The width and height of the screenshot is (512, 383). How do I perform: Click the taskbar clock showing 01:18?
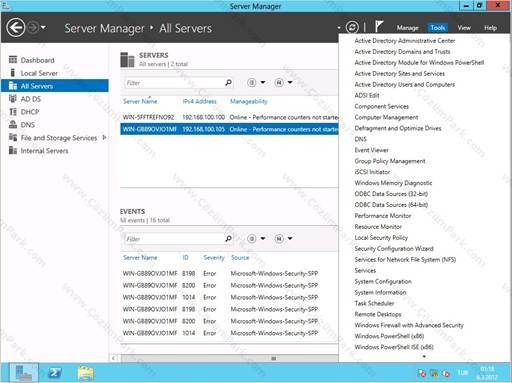click(x=487, y=373)
